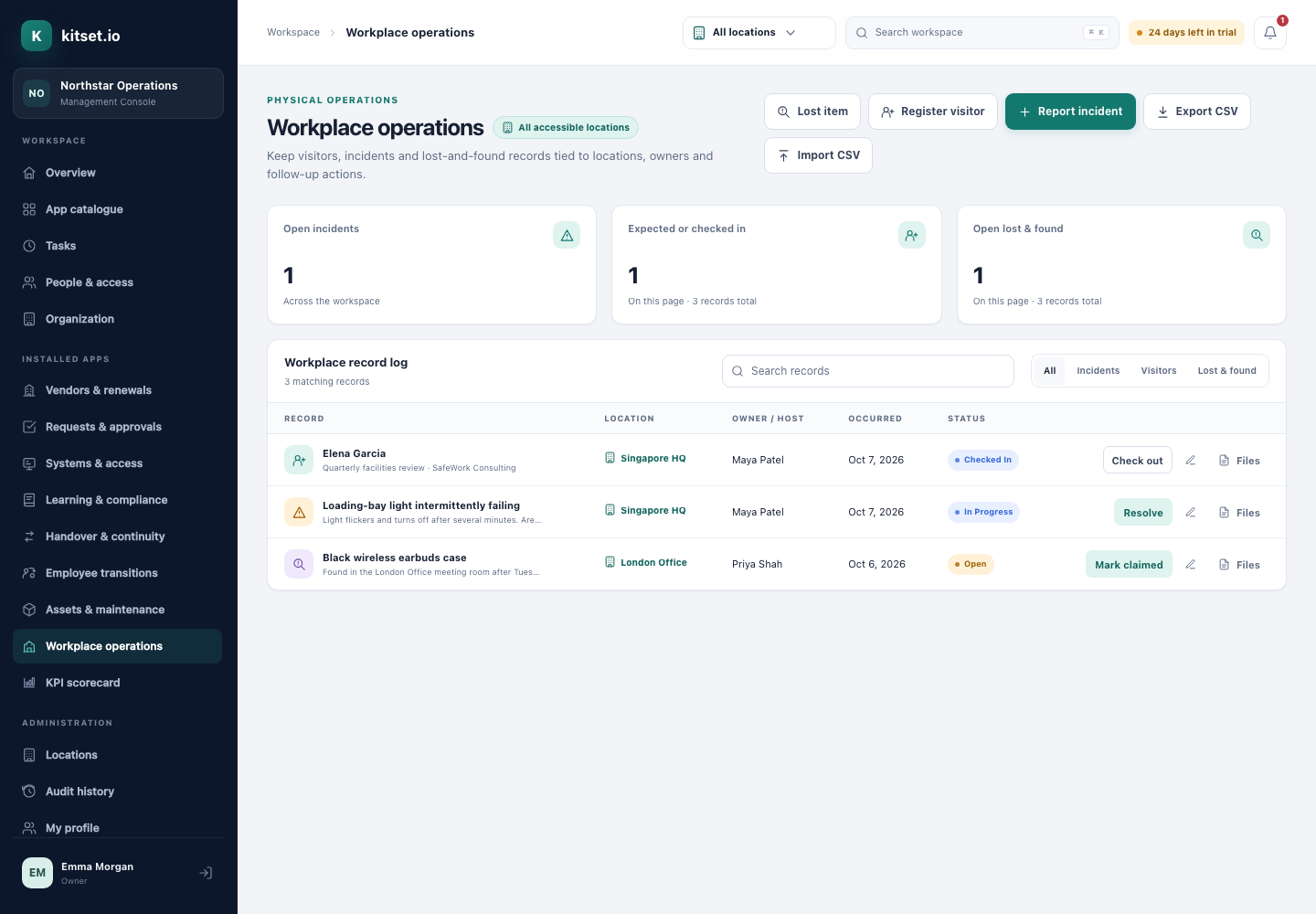Viewport: 1316px width, 914px height.
Task: Open the Singapore HQ link for Elena Garcia
Action: click(x=645, y=459)
